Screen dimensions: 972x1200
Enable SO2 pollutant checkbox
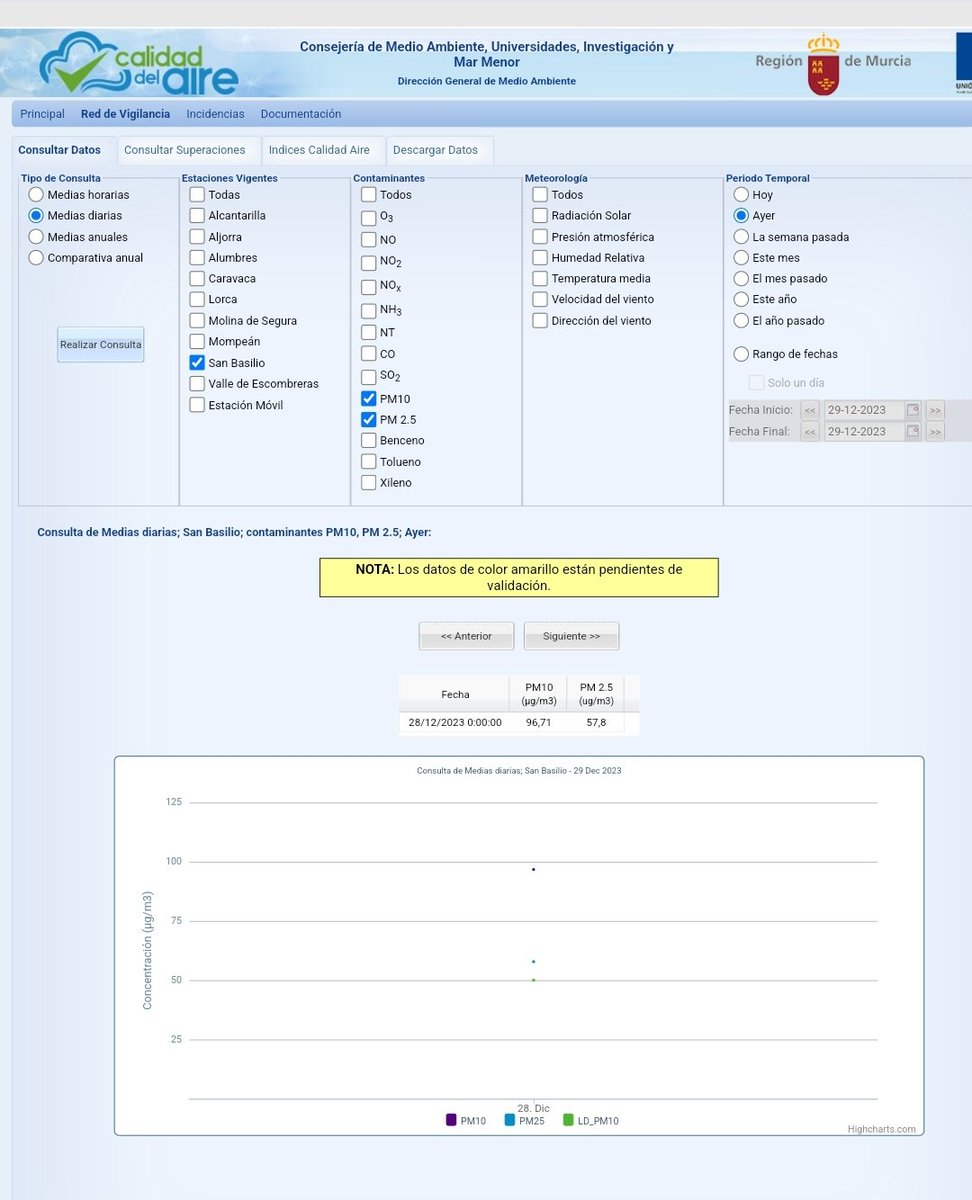pyautogui.click(x=369, y=376)
